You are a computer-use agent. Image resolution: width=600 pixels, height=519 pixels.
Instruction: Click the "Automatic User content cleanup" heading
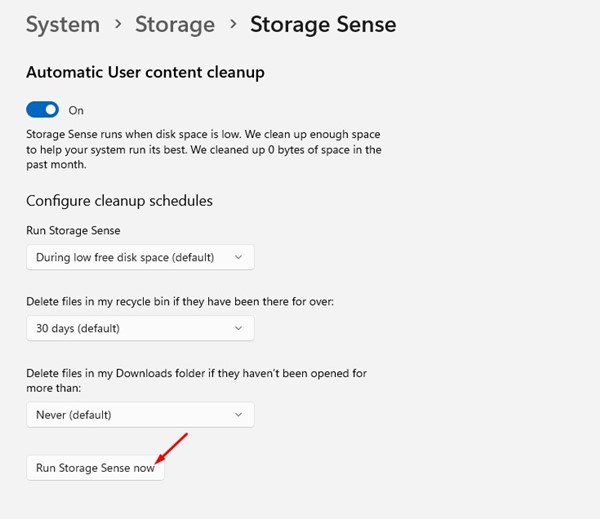(145, 72)
